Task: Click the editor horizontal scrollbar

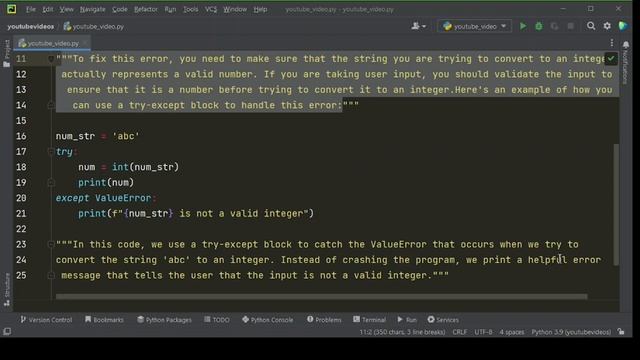Action: click(322, 296)
